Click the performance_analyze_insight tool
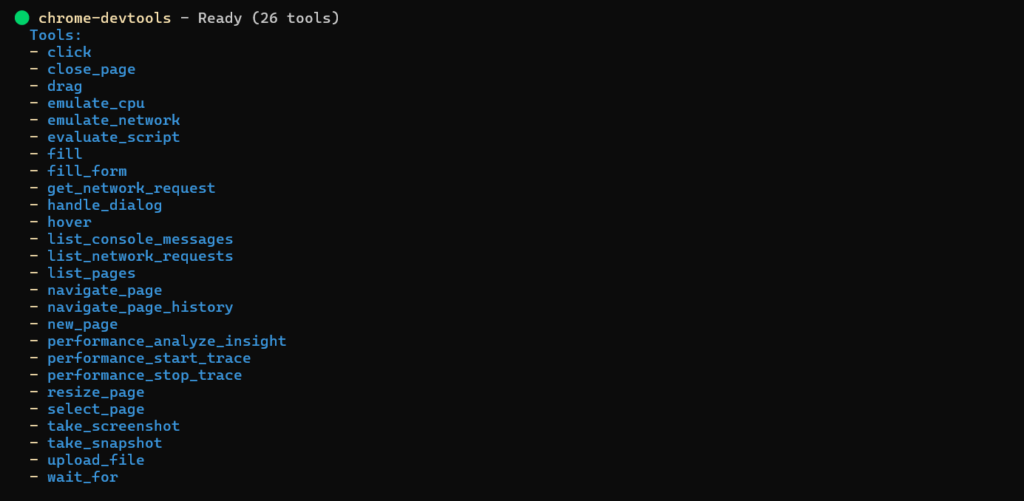Image resolution: width=1024 pixels, height=501 pixels. pyautogui.click(x=166, y=341)
